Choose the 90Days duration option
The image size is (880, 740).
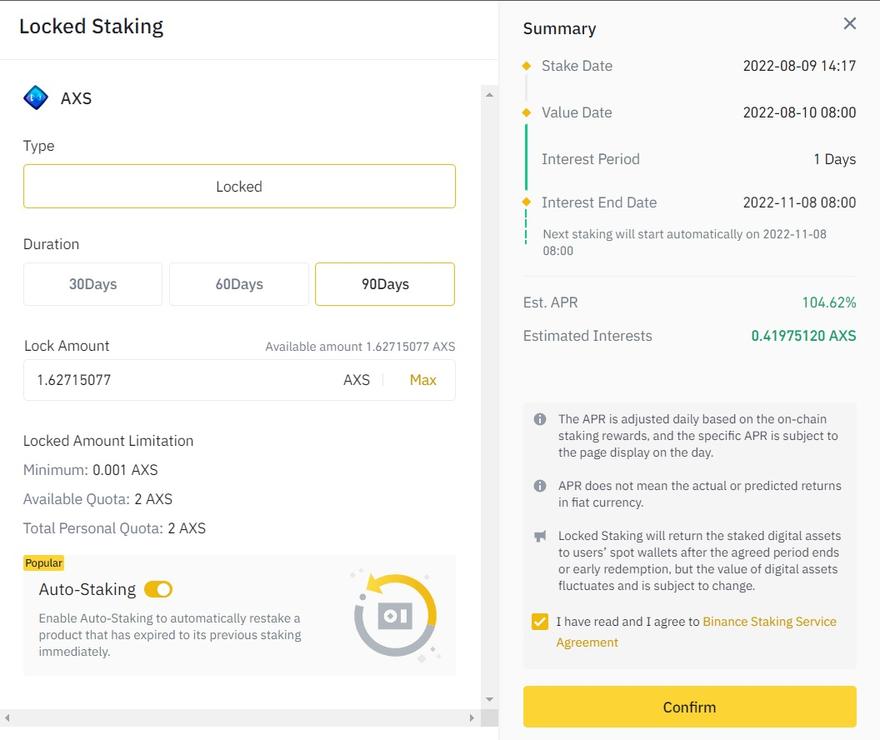coord(385,284)
